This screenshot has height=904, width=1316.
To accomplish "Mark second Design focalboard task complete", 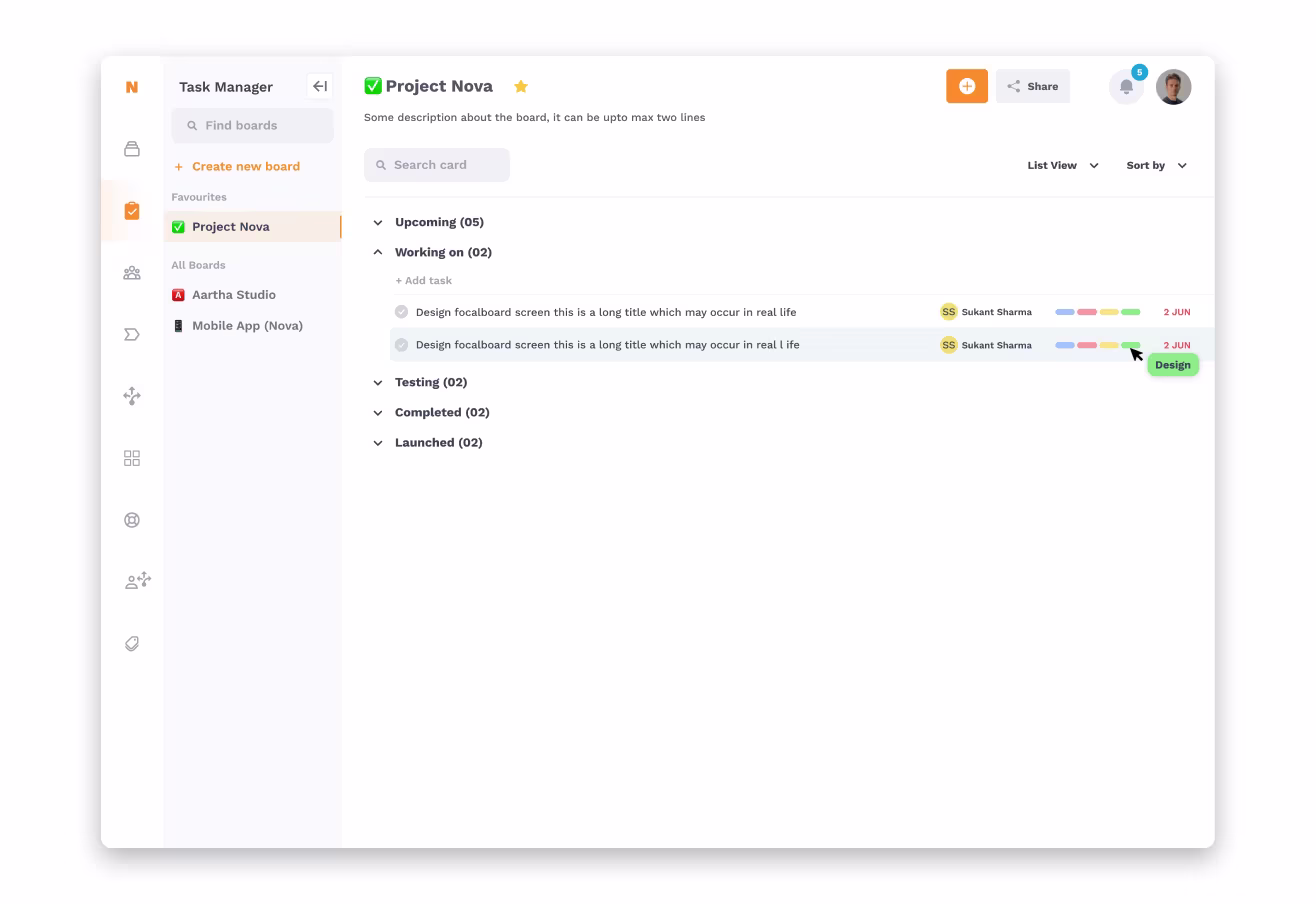I will [401, 345].
